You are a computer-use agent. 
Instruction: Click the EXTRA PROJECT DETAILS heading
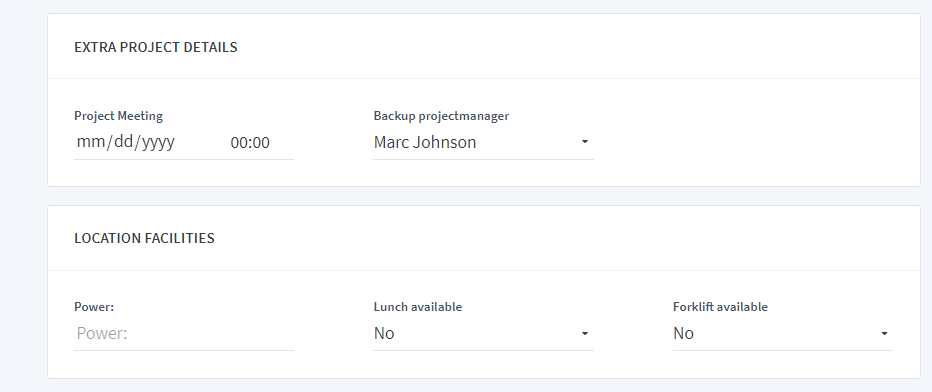(x=156, y=47)
